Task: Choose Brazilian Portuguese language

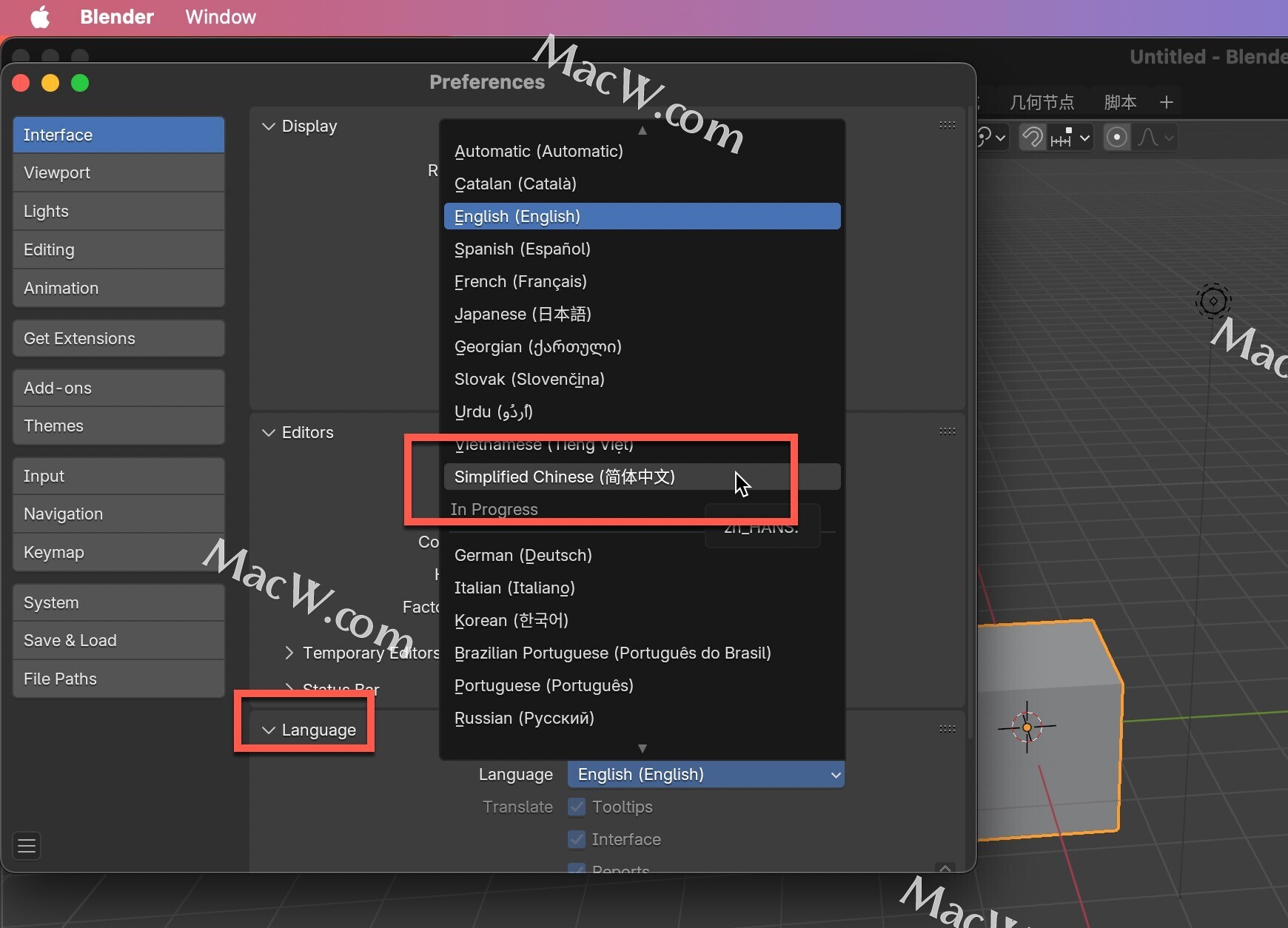Action: [643, 653]
